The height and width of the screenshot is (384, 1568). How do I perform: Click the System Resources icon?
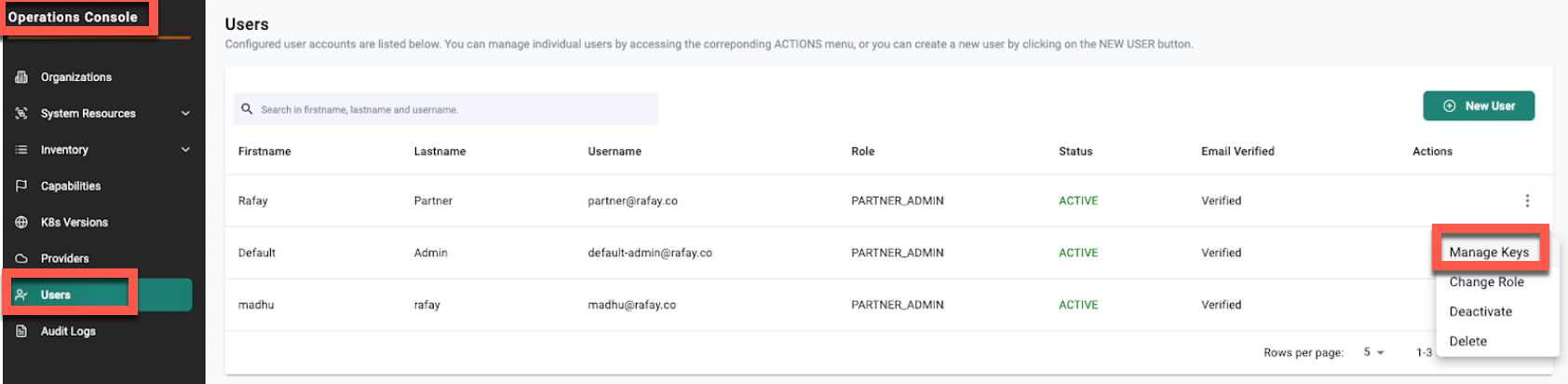tap(21, 114)
